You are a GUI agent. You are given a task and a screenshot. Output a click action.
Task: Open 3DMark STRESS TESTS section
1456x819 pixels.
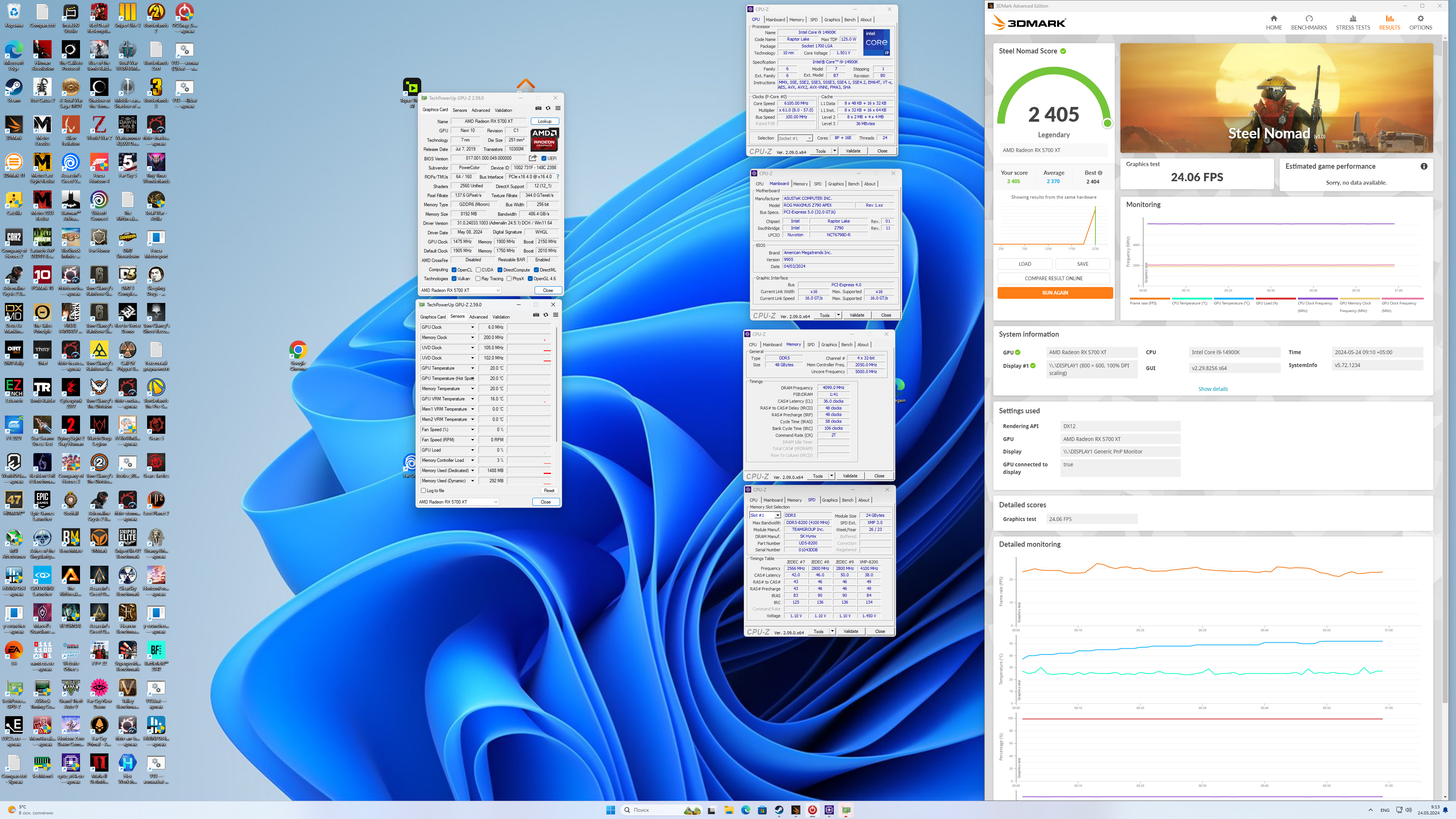pos(1352,23)
